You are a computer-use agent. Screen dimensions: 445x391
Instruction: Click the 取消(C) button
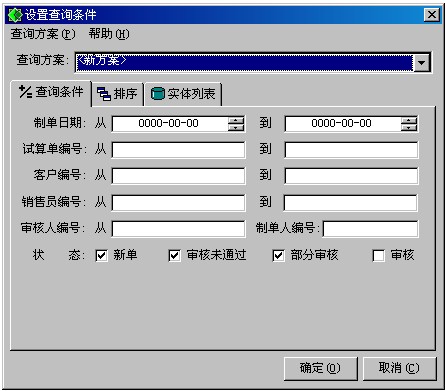point(399,368)
